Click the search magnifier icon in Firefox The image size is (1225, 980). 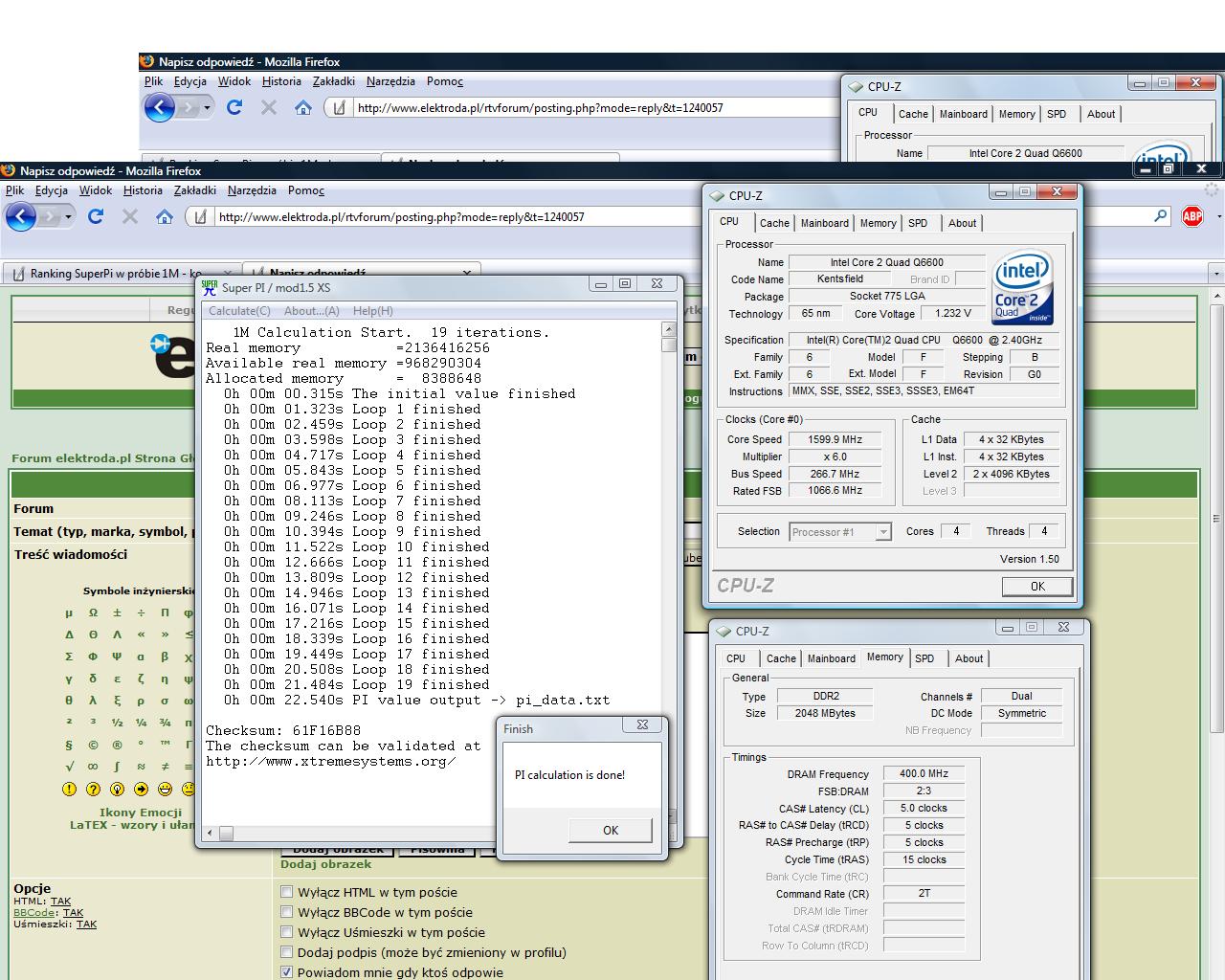[1161, 216]
